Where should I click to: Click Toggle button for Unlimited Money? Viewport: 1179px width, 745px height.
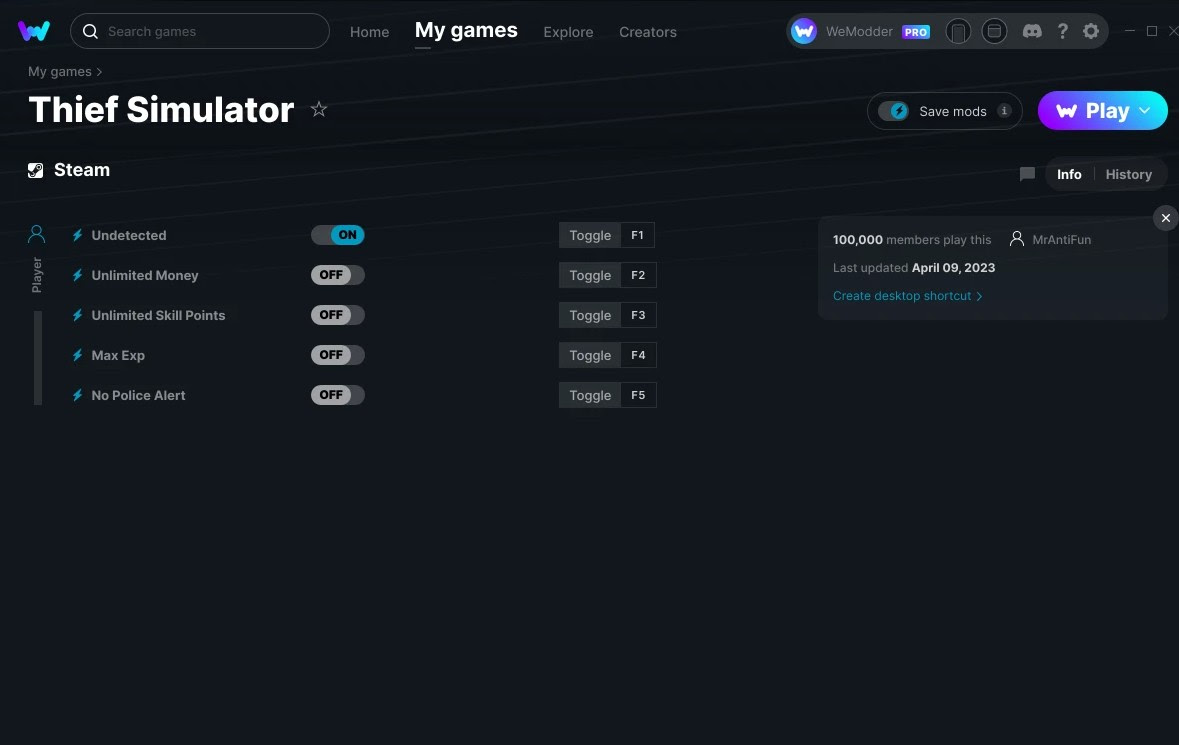[590, 274]
